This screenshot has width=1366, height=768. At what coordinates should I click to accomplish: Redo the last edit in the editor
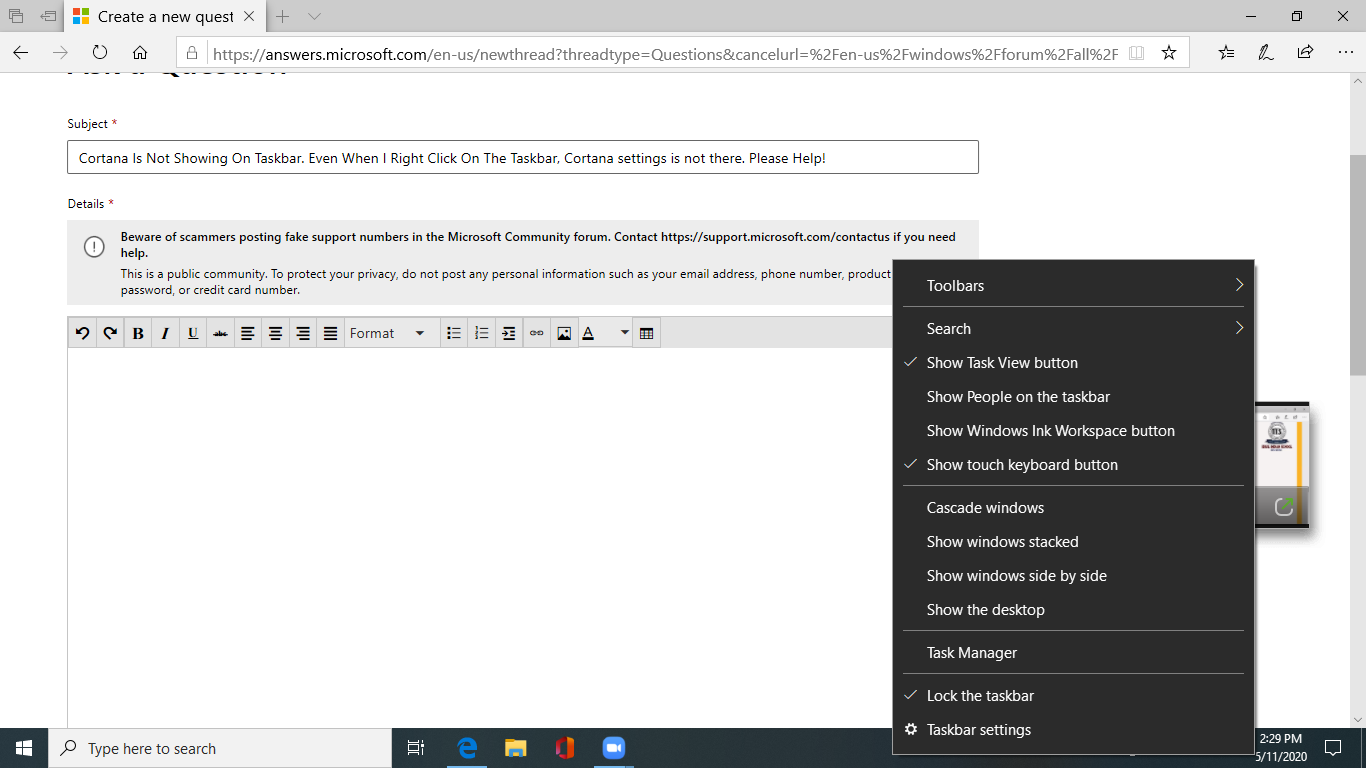click(x=110, y=333)
